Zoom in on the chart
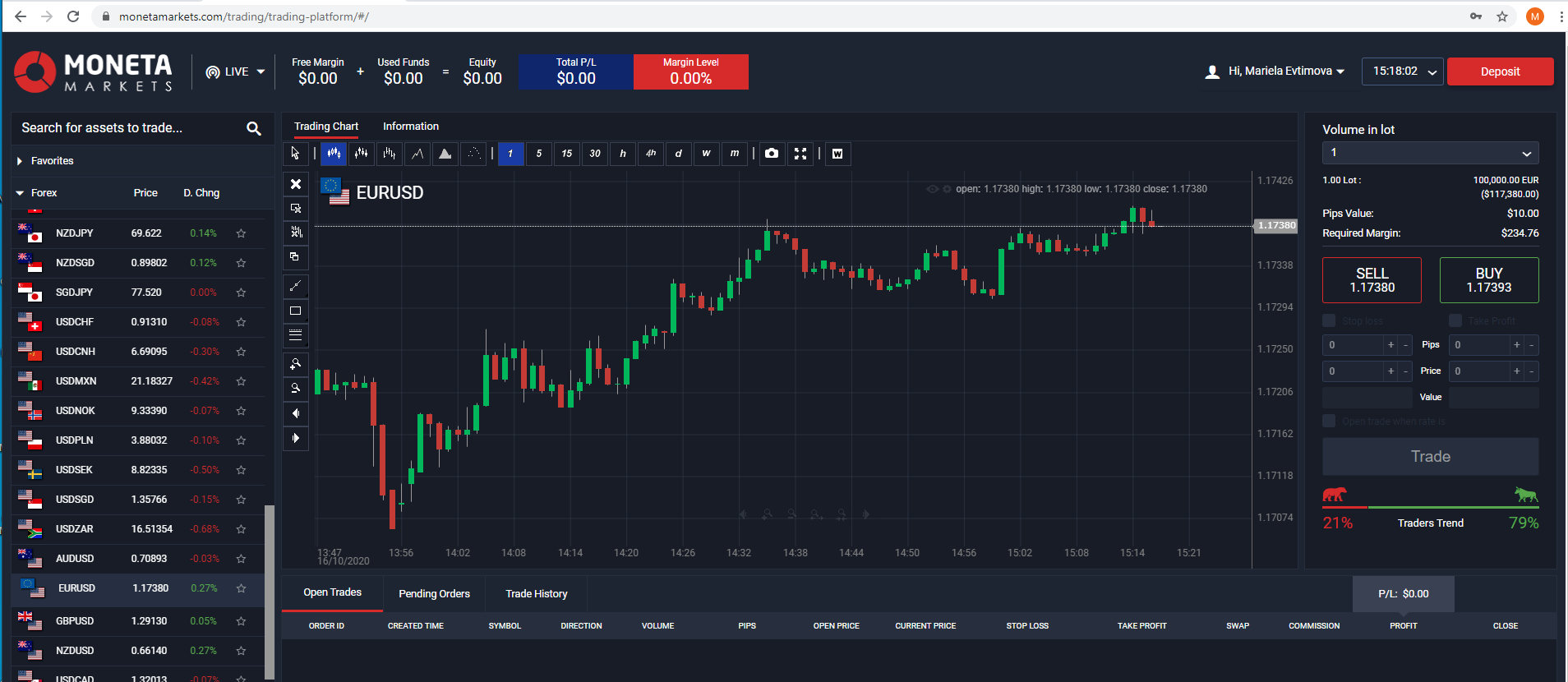 296,364
